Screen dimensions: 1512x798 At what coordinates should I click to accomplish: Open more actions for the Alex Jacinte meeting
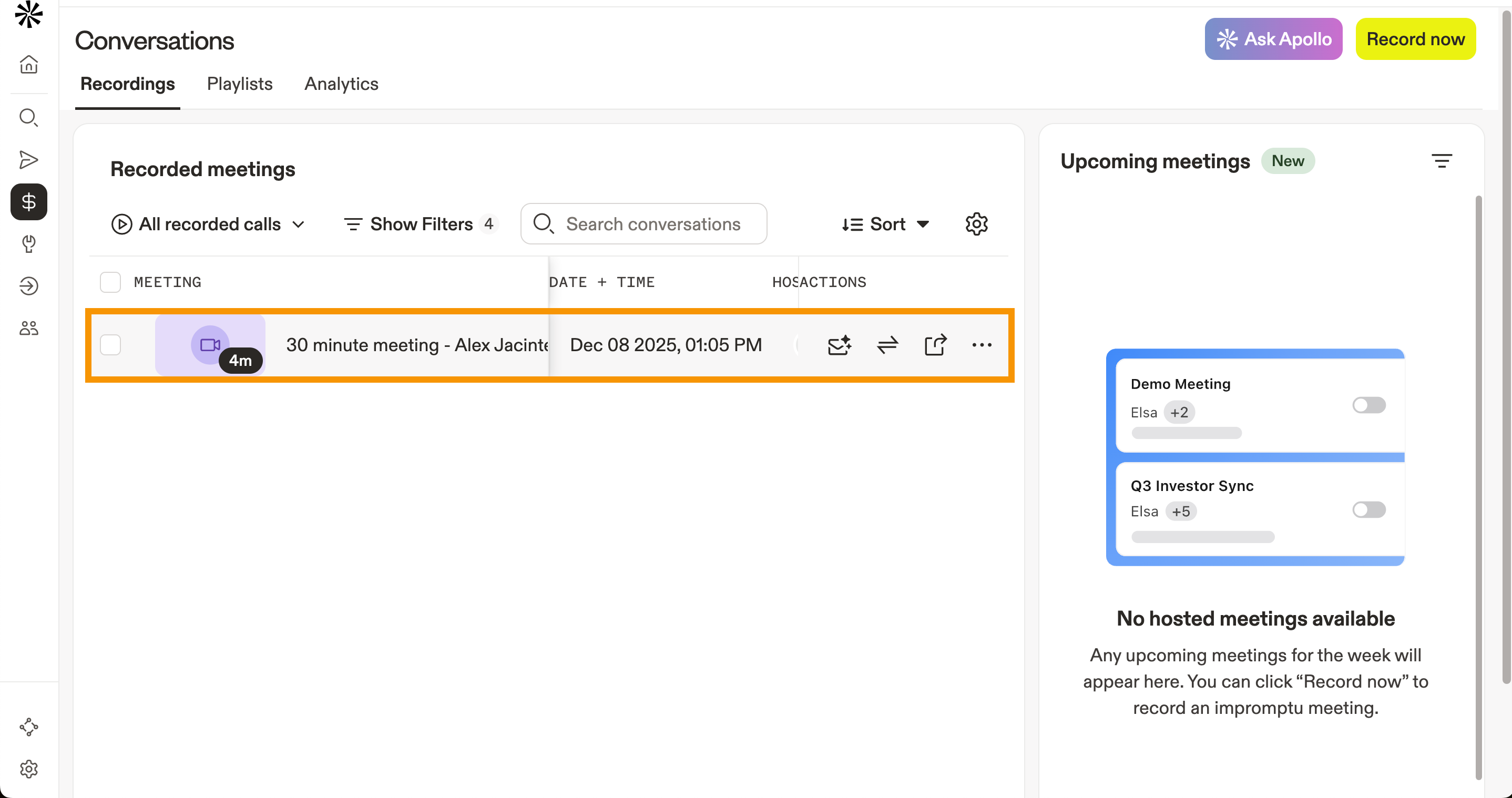click(982, 345)
